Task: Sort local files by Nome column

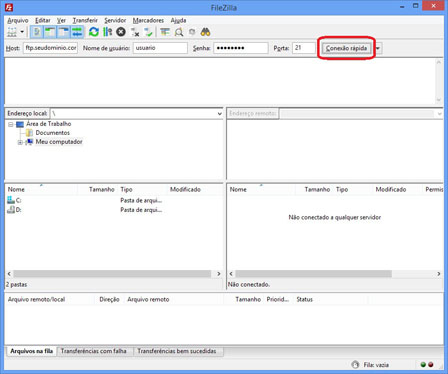Action: click(42, 189)
